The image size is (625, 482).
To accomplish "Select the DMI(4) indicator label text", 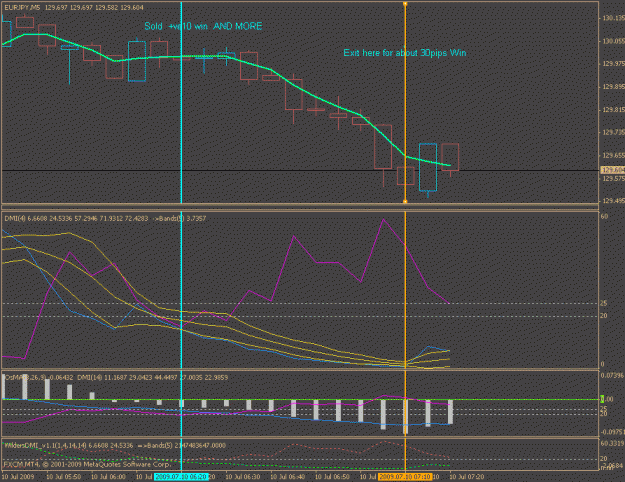I will pyautogui.click(x=105, y=218).
